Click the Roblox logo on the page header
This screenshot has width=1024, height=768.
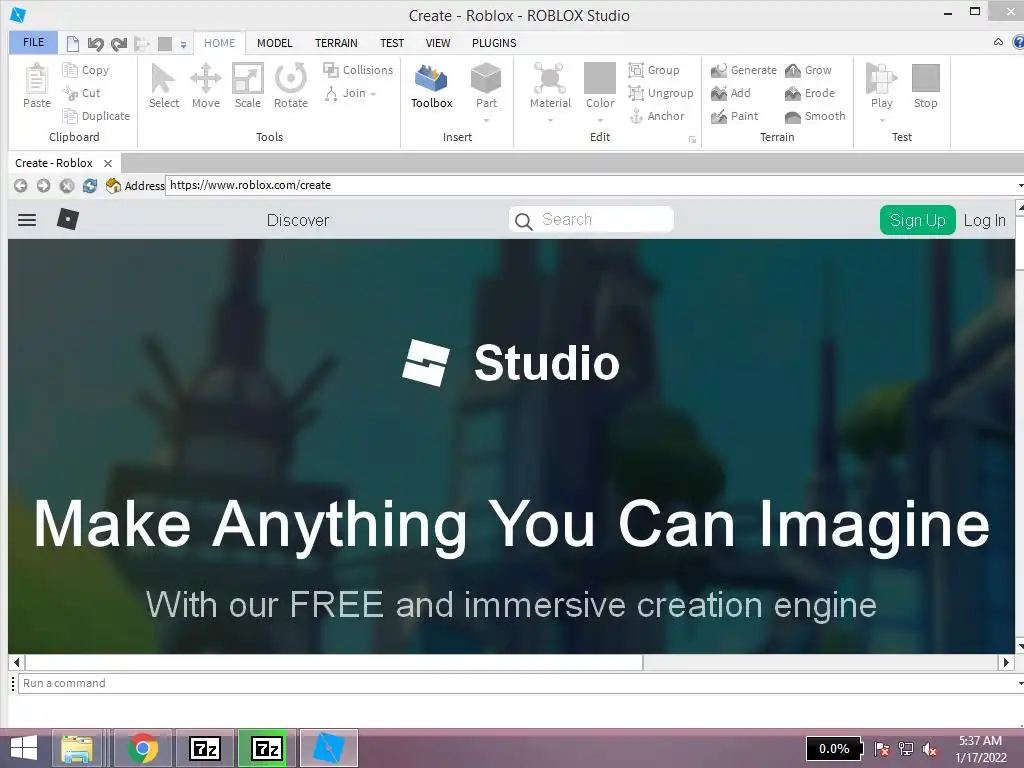tap(68, 219)
